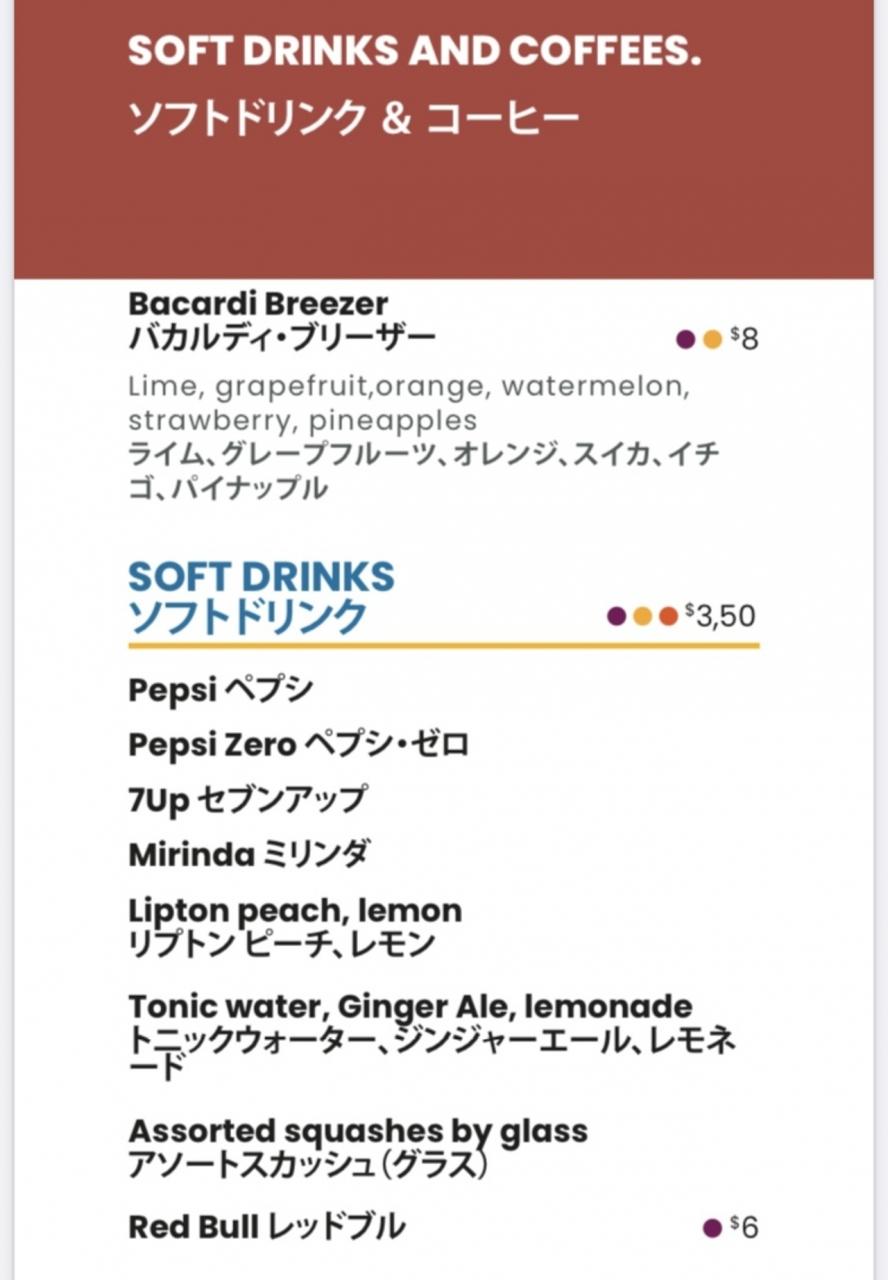
Task: Click the purple dot next to $3,50
Action: click(x=617, y=616)
